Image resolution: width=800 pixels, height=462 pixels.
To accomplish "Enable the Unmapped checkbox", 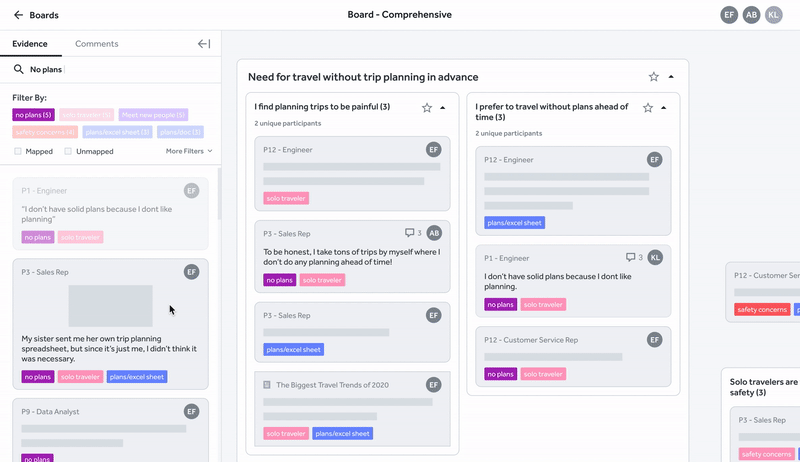I will click(x=68, y=151).
